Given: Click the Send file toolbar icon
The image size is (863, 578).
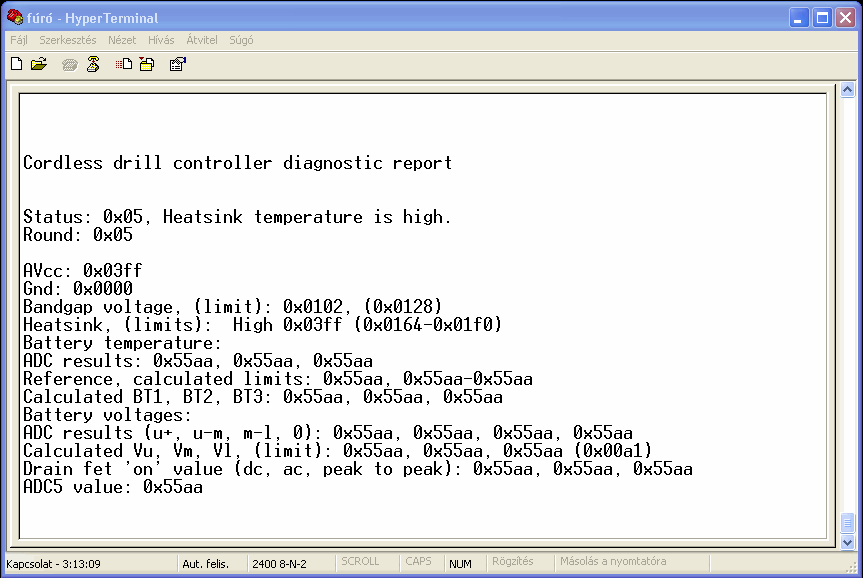Looking at the screenshot, I should 124,64.
